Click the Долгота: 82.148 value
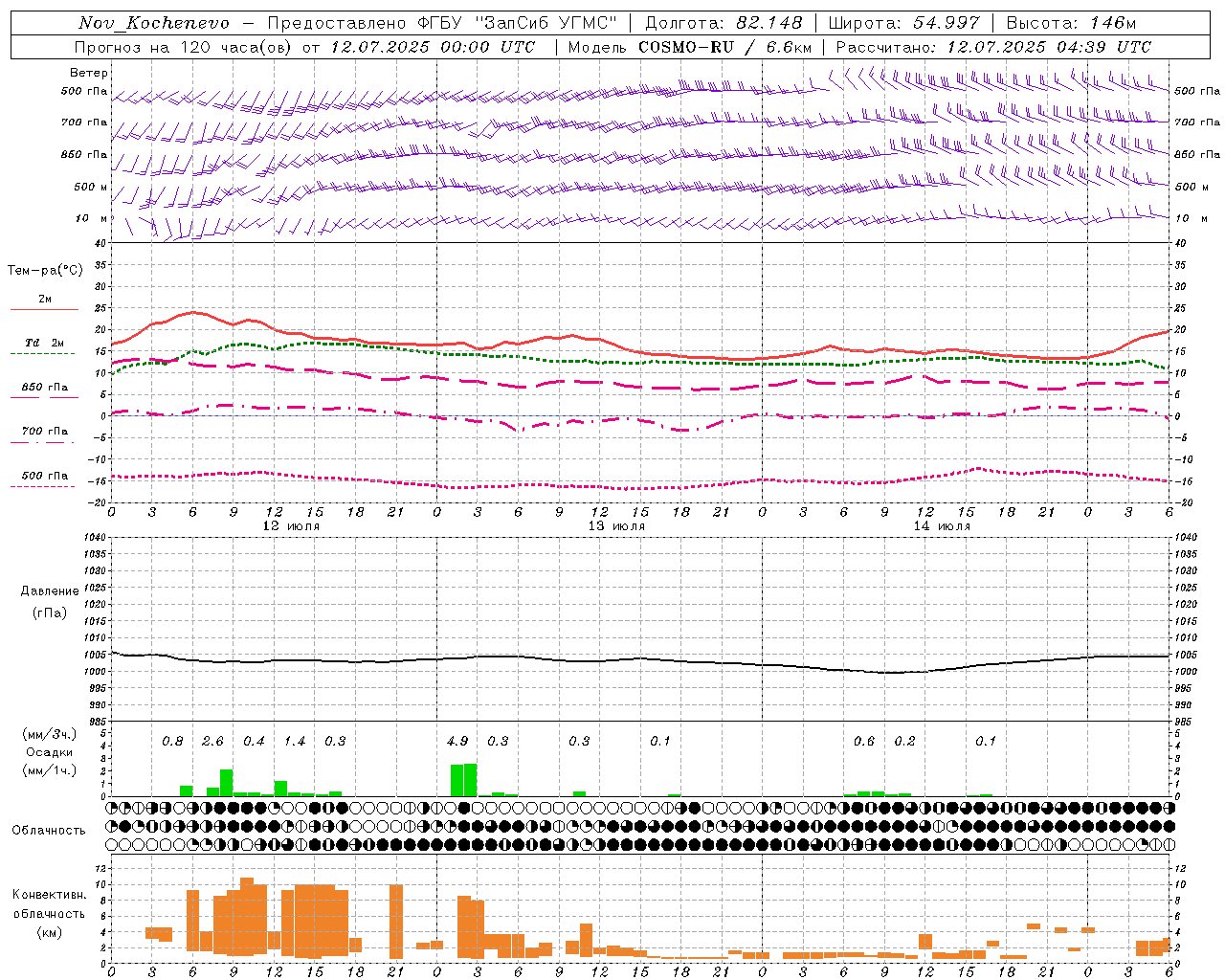1225x980 pixels. coord(724,23)
